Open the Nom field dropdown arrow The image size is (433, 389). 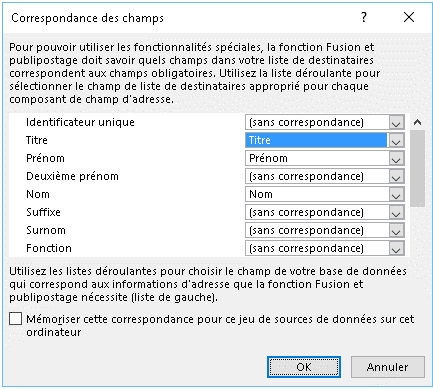(x=396, y=194)
